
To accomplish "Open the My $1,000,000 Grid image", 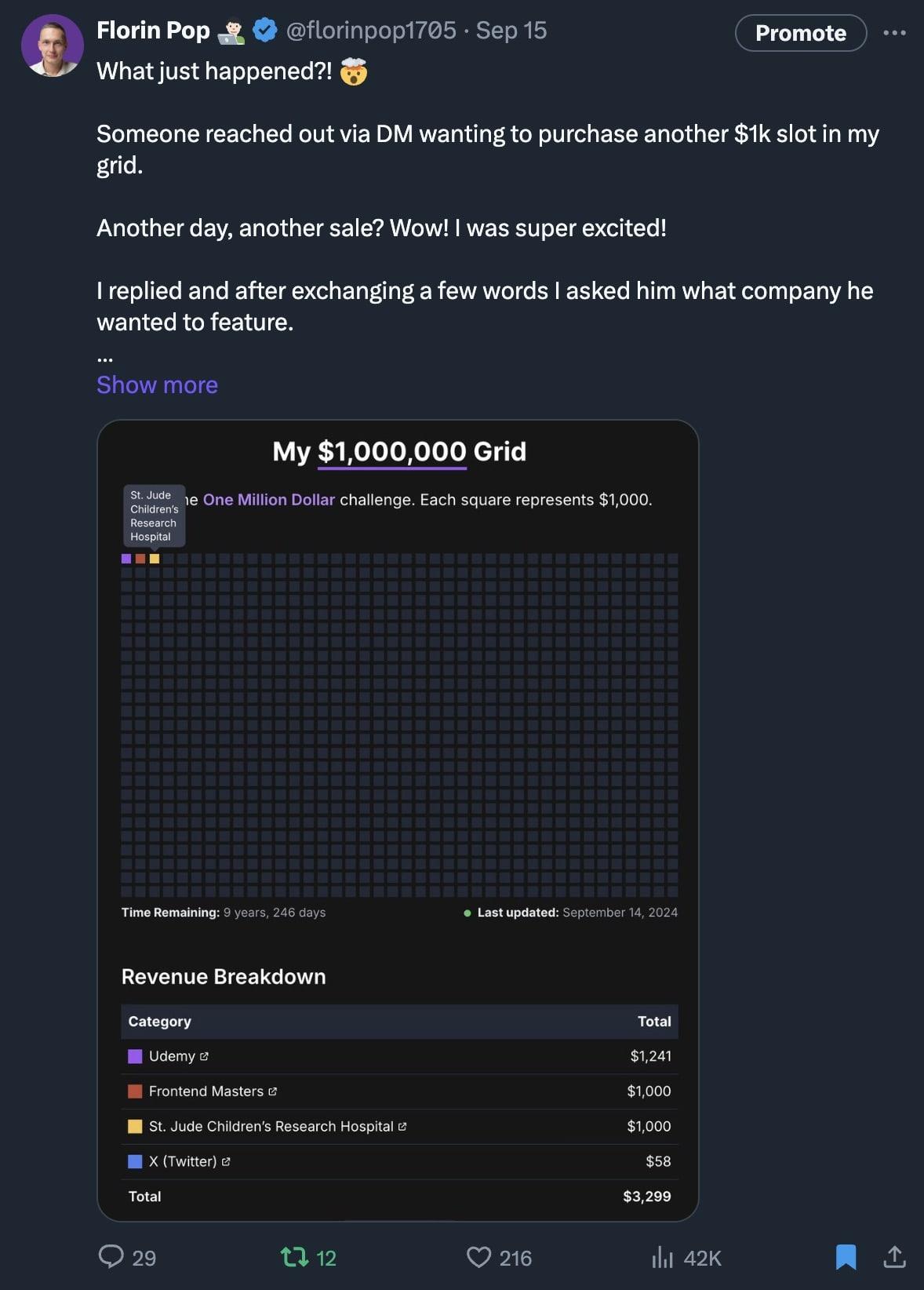I will click(398, 820).
